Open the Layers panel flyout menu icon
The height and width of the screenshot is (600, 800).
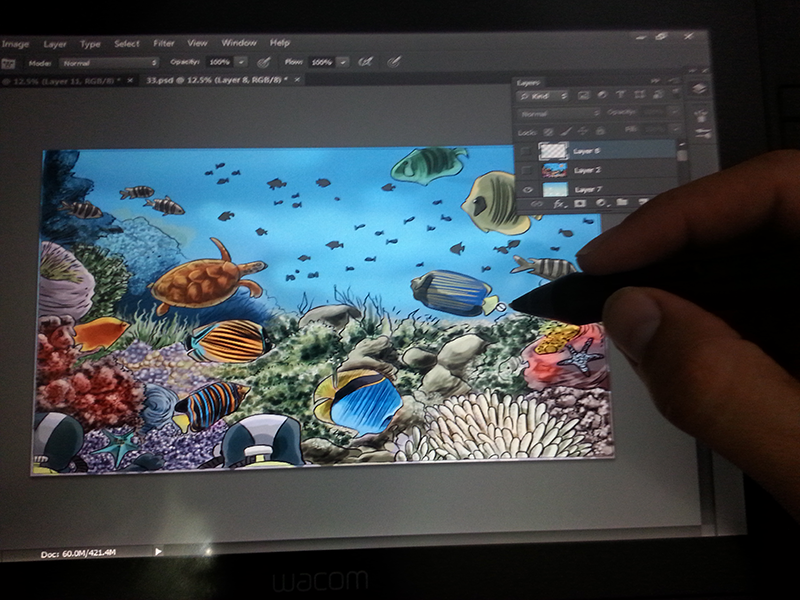coord(674,81)
